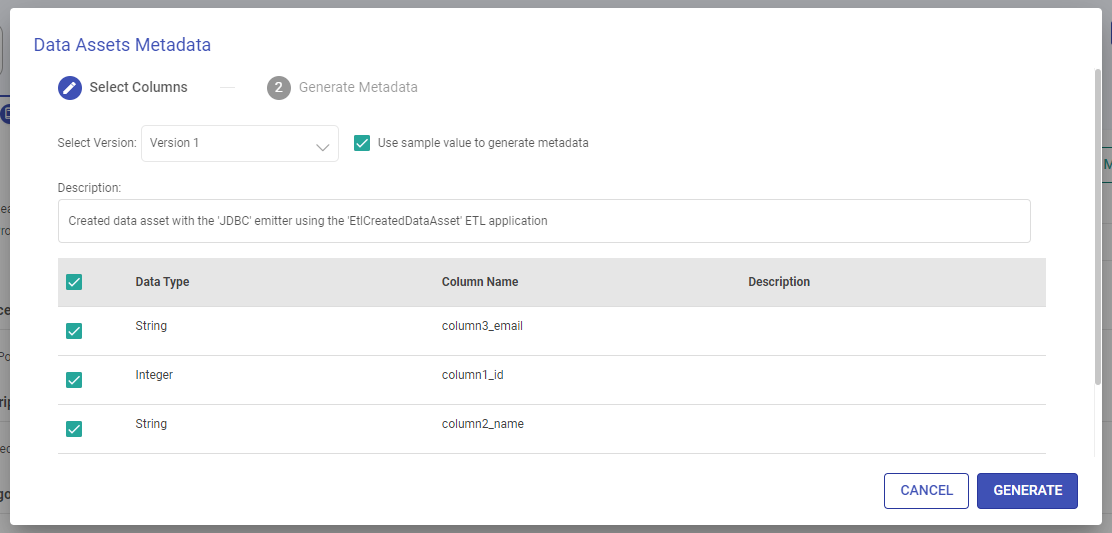Uncheck the column1_id row checkbox
Viewport: 1112px width, 533px height.
coord(74,380)
